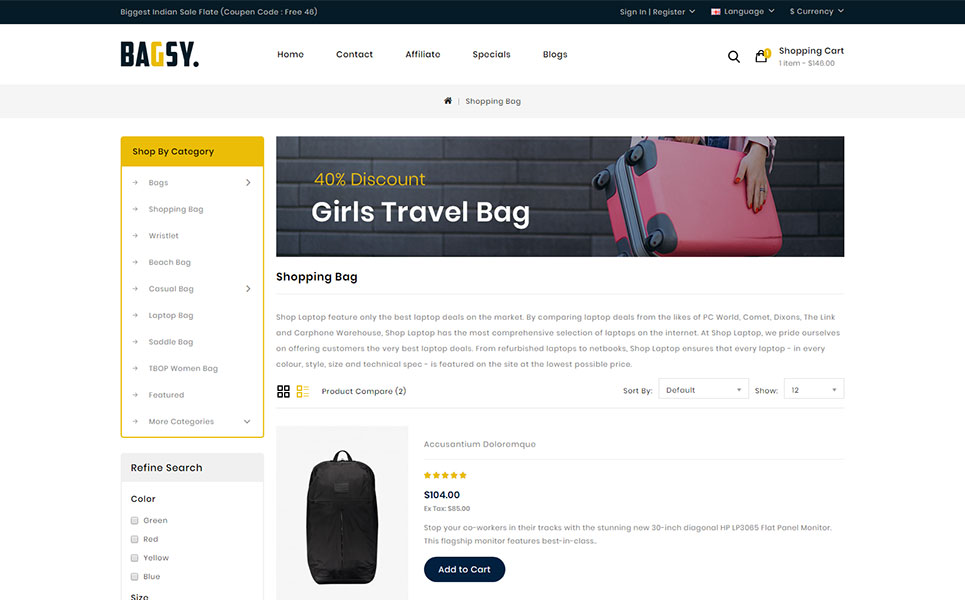Image resolution: width=965 pixels, height=600 pixels.
Task: Click the Add to Cart button
Action: (x=464, y=569)
